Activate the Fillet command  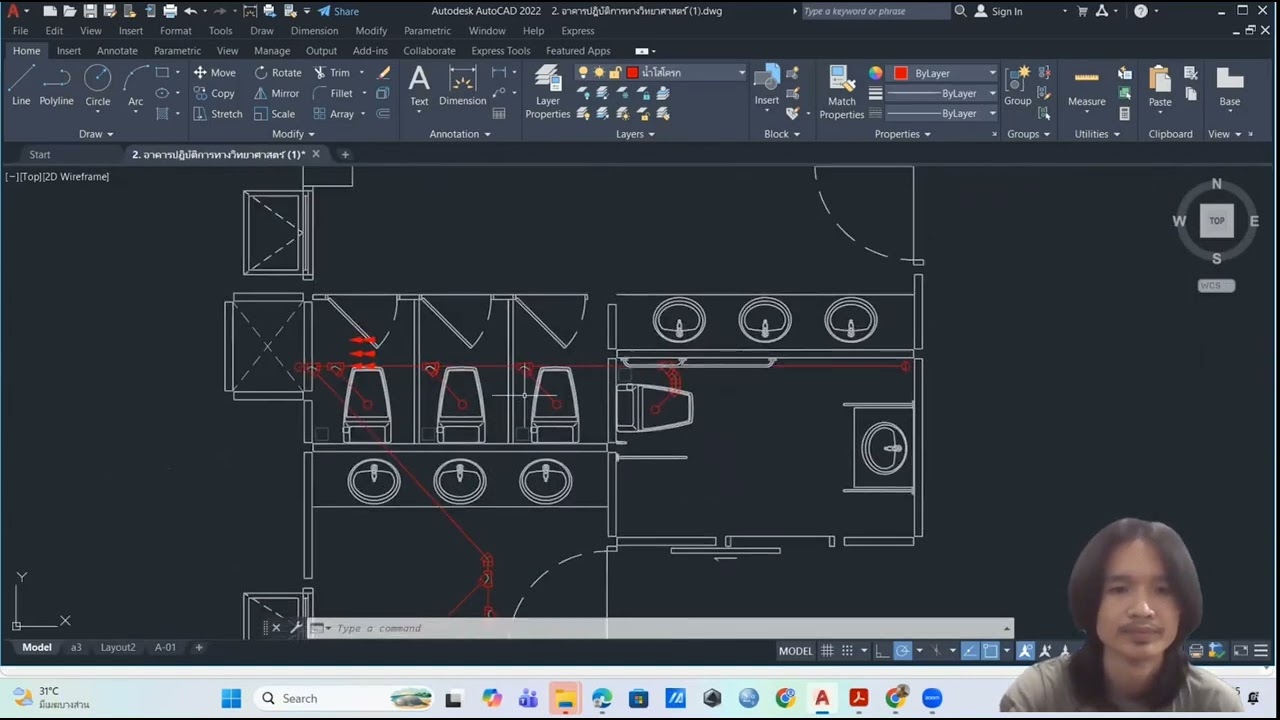tap(333, 93)
